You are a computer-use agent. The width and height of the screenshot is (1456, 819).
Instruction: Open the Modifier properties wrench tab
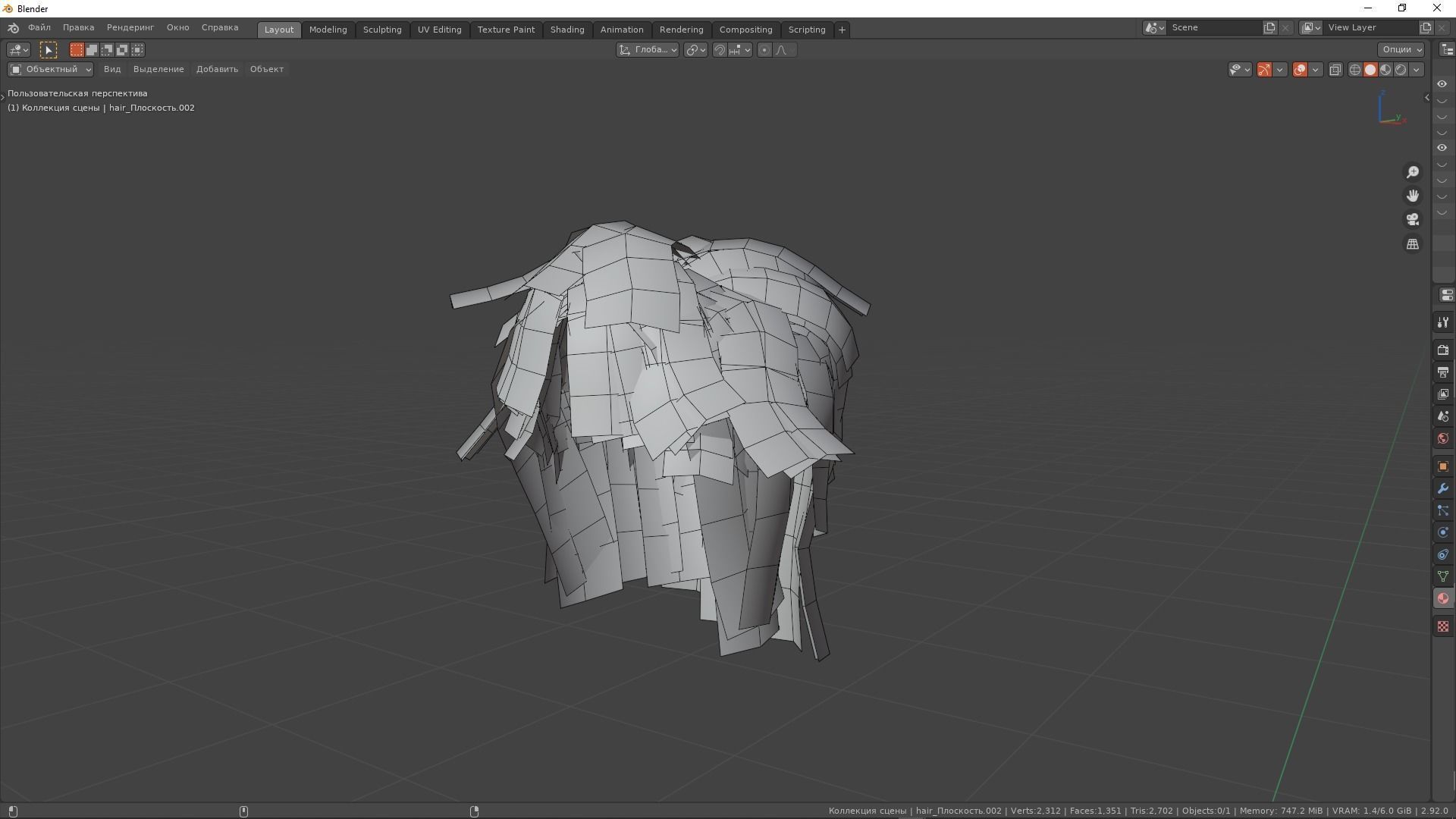[1442, 488]
